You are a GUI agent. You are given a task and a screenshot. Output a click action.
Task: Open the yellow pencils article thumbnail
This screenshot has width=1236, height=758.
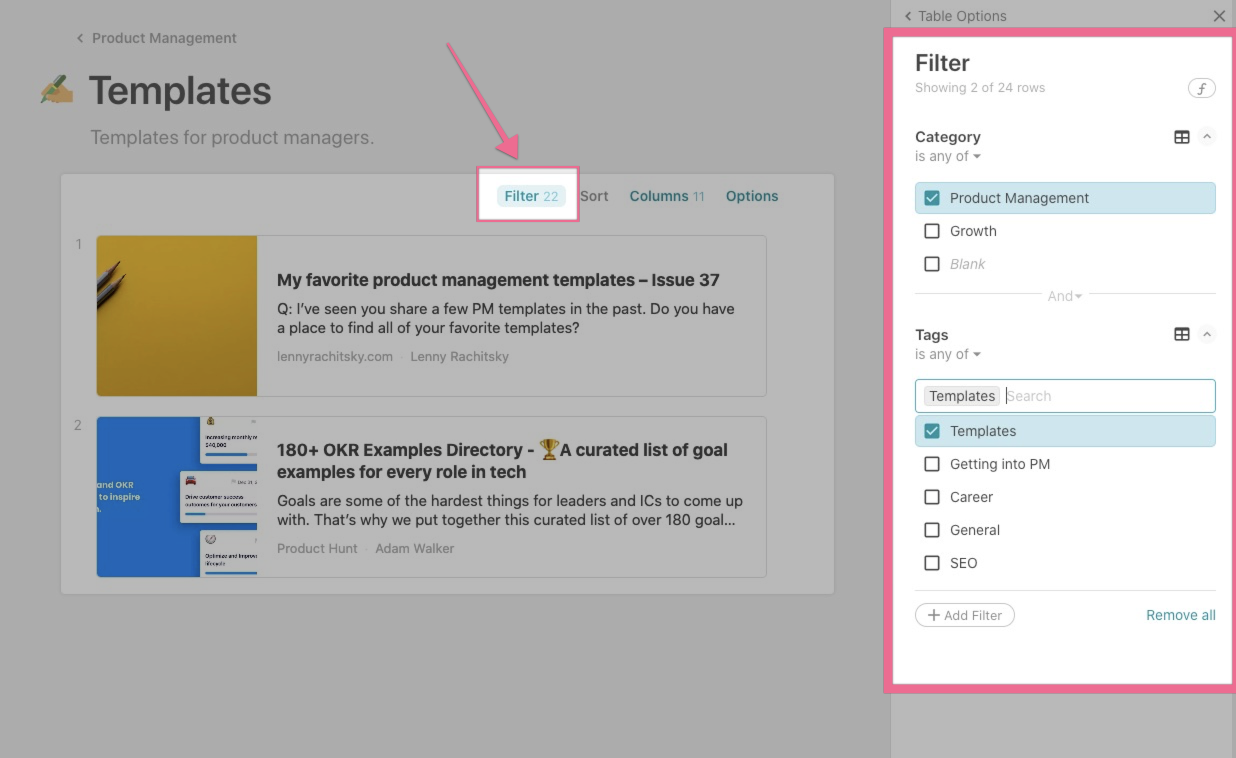click(177, 316)
